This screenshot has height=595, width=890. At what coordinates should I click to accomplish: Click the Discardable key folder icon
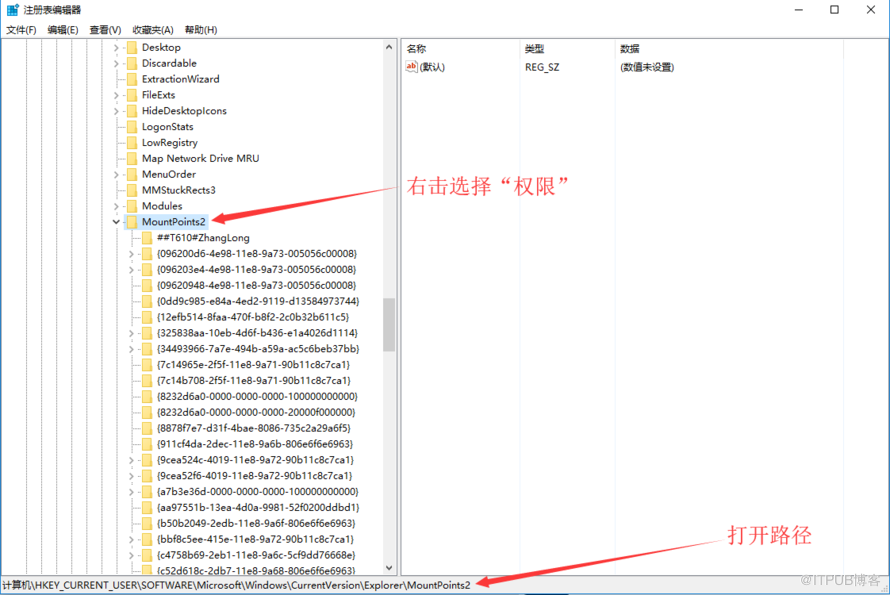(132, 63)
